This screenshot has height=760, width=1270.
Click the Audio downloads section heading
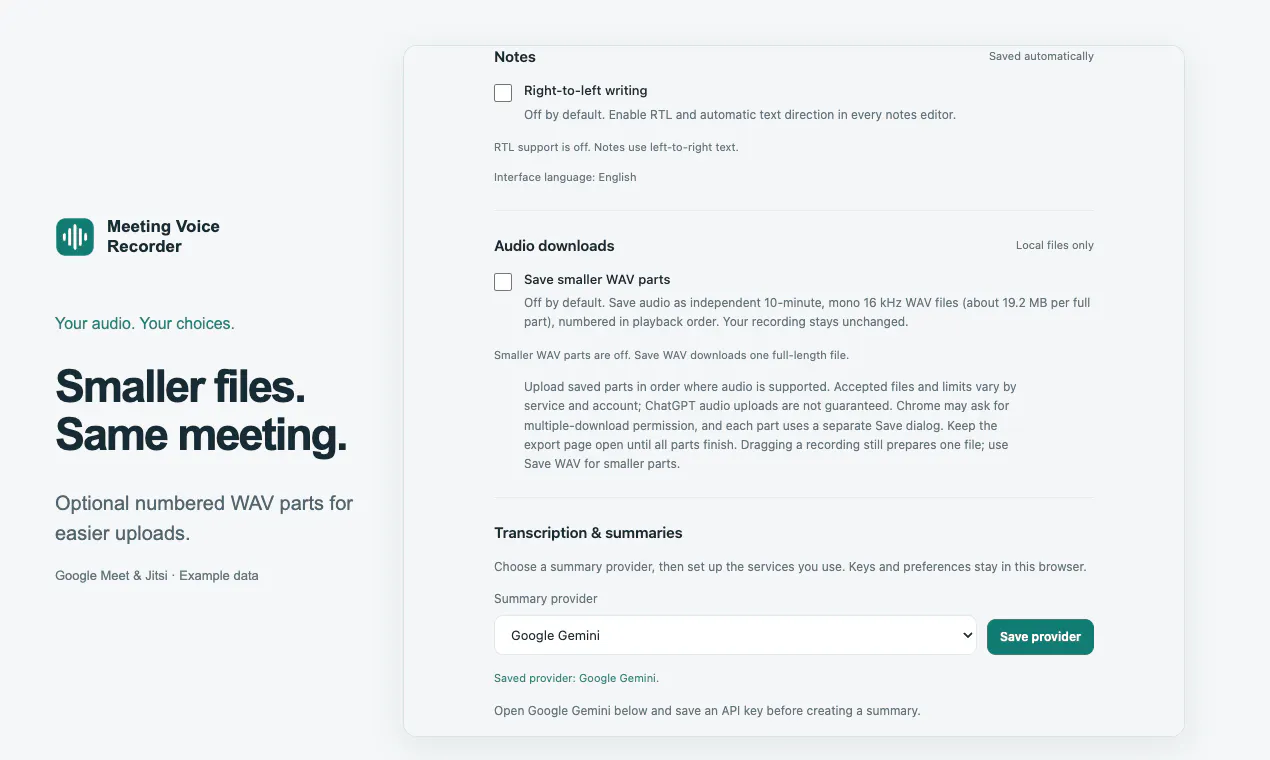pos(554,246)
